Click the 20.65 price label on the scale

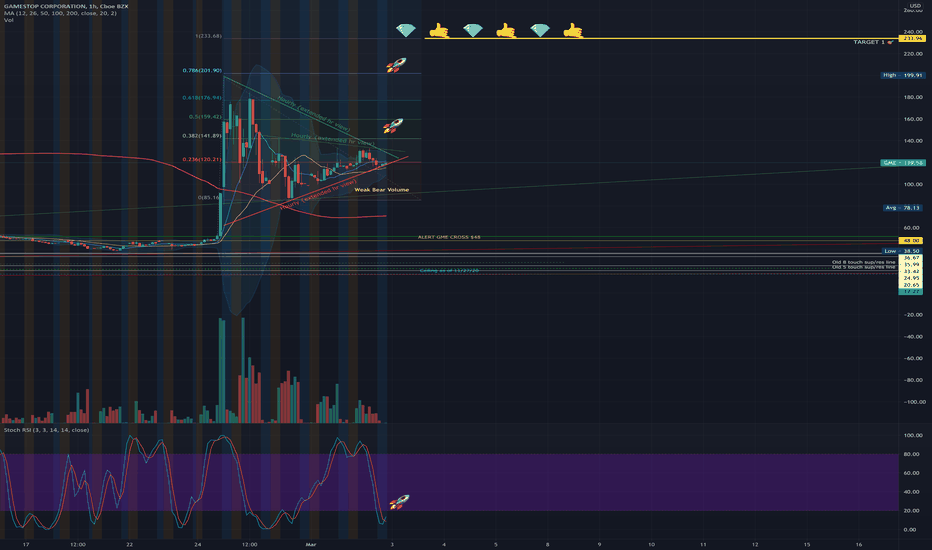click(x=911, y=285)
